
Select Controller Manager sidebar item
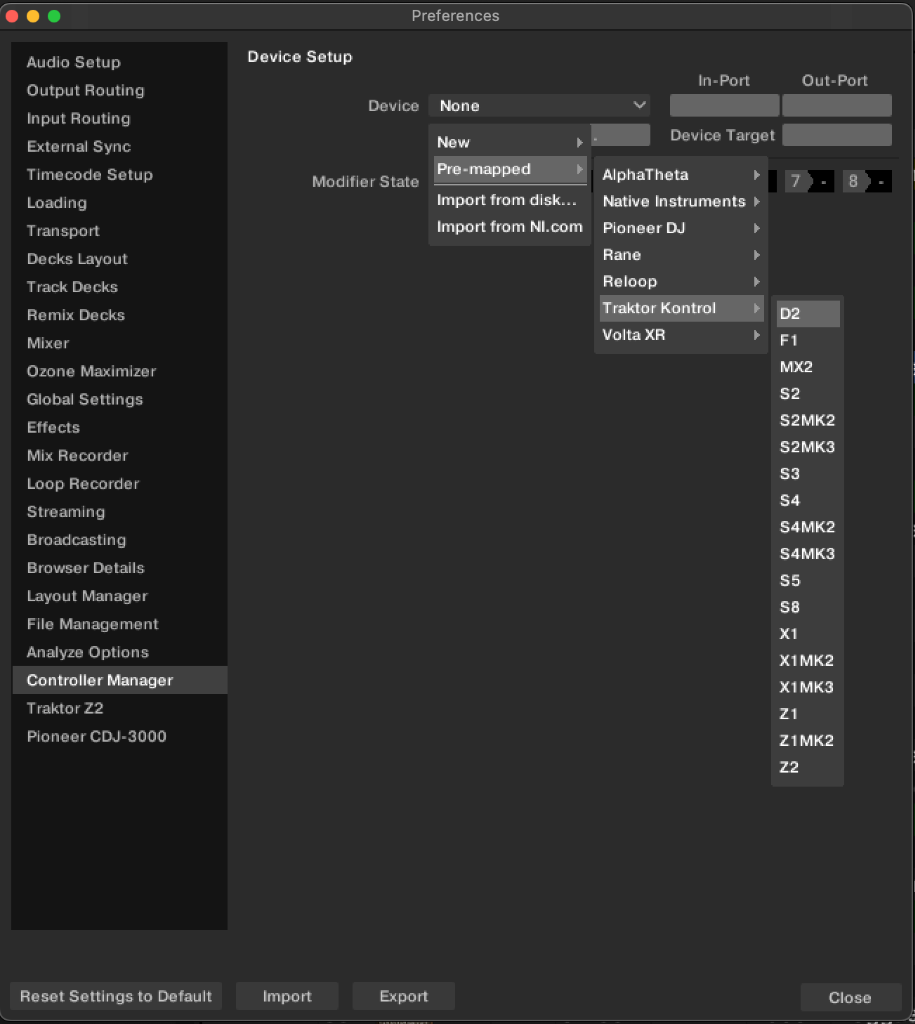(120, 680)
